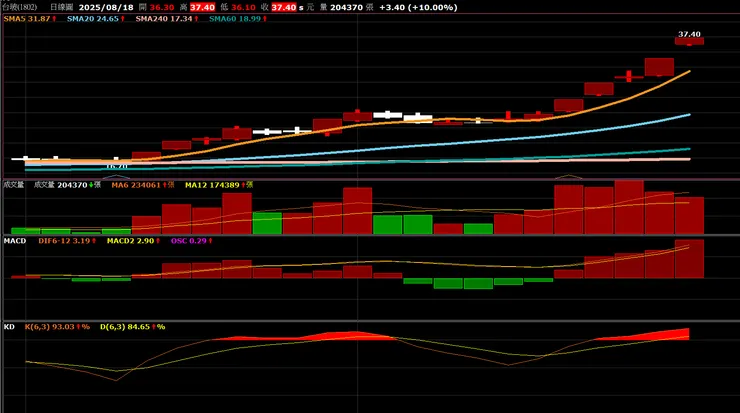Select the OSC 0.29 label

pos(192,241)
